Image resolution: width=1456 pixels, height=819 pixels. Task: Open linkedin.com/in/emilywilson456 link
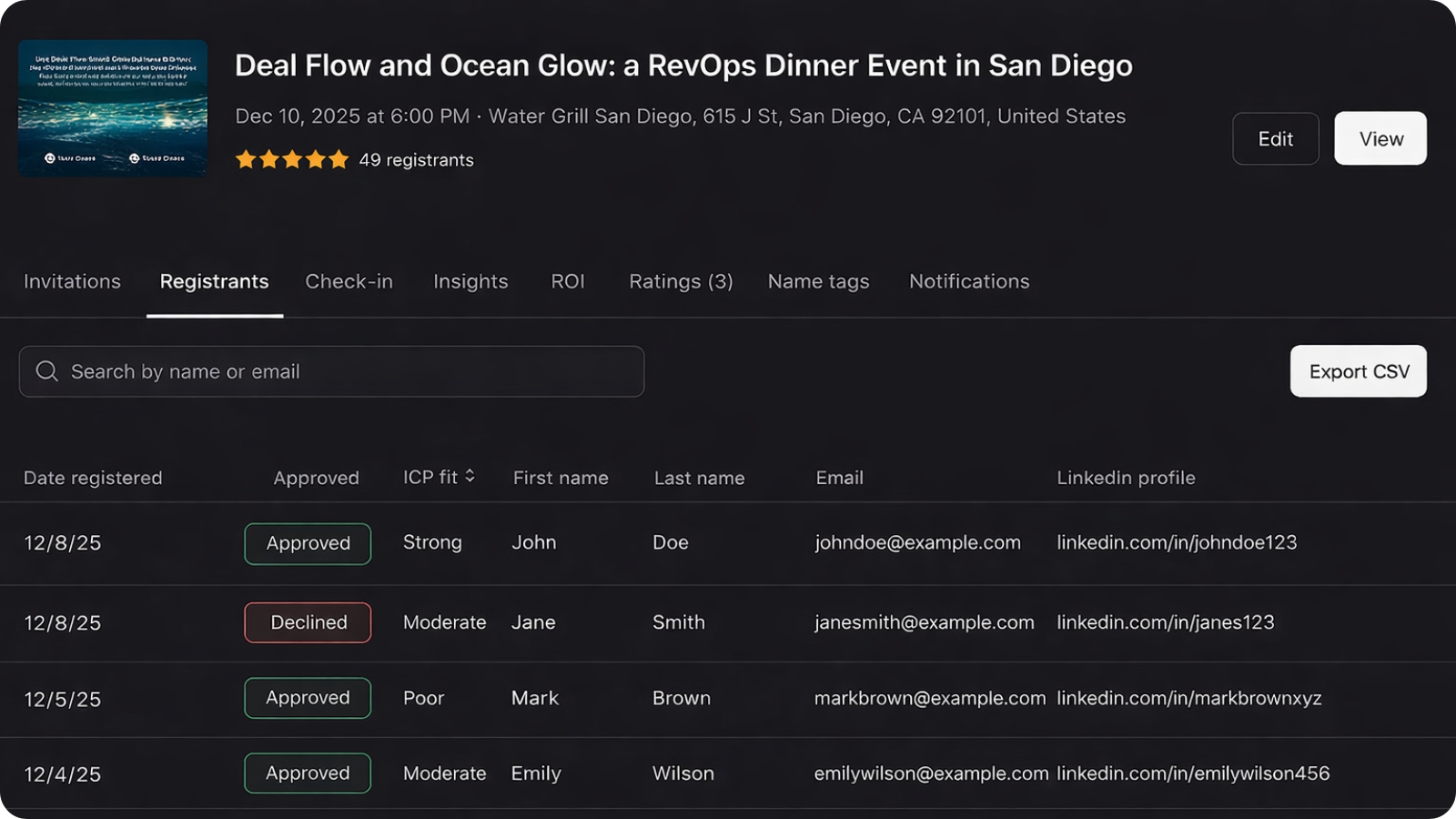(x=1193, y=773)
